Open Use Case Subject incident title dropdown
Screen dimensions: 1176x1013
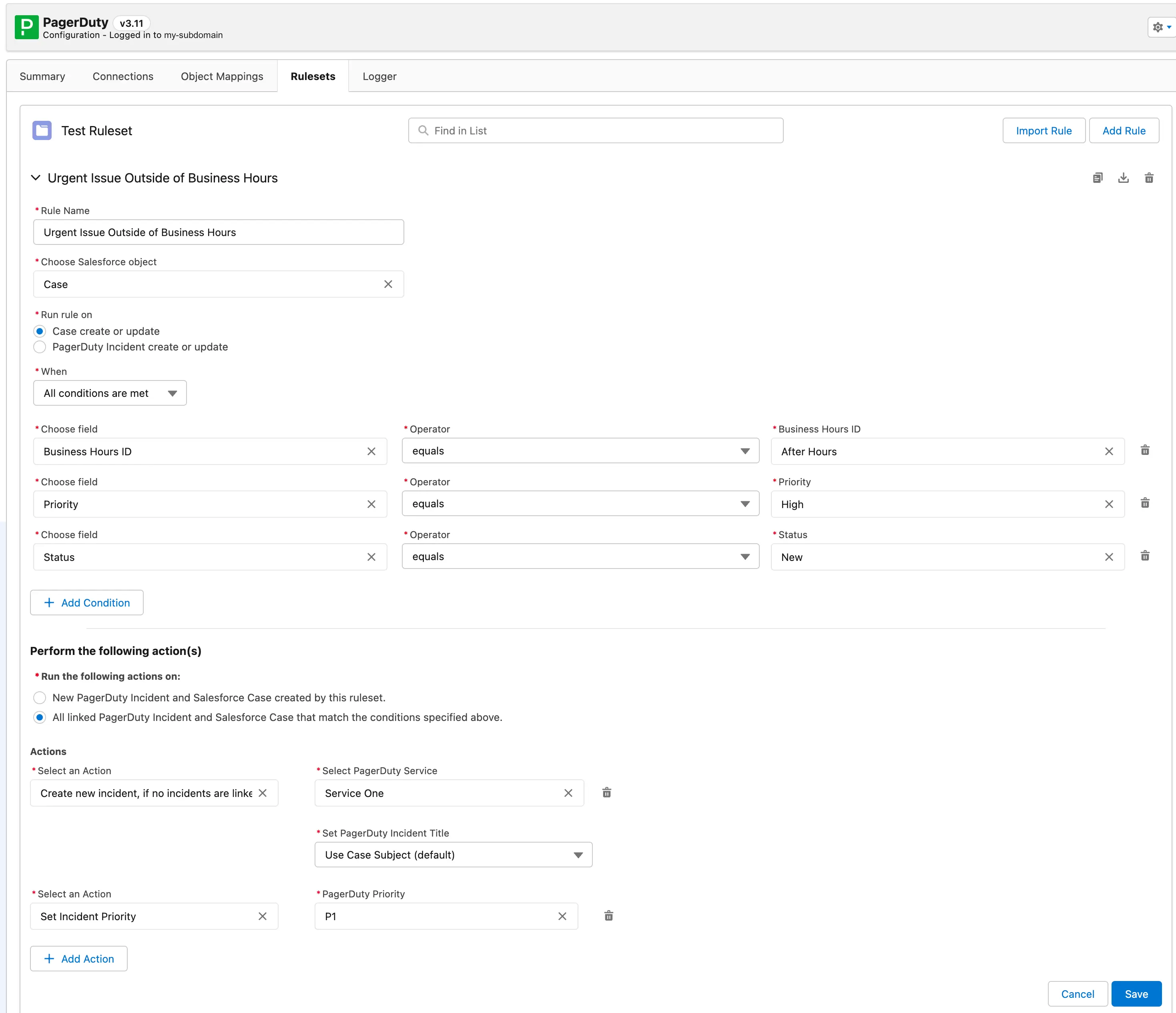(x=453, y=855)
